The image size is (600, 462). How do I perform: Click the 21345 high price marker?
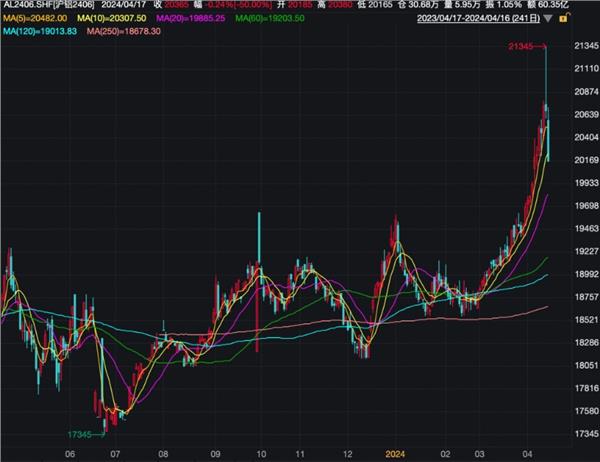pos(525,47)
